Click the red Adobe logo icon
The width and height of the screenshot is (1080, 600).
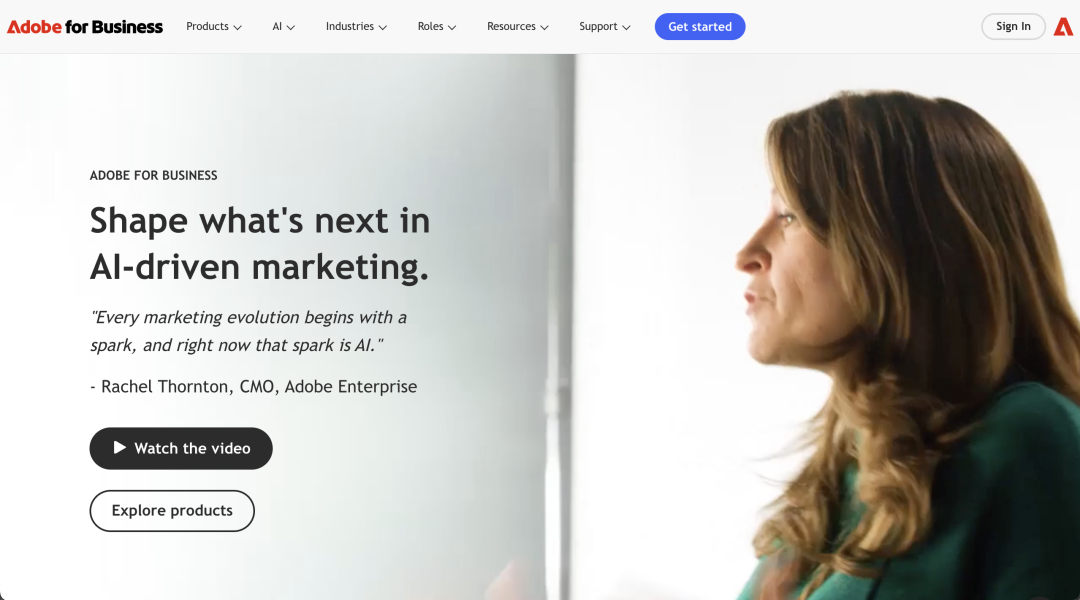(1063, 27)
